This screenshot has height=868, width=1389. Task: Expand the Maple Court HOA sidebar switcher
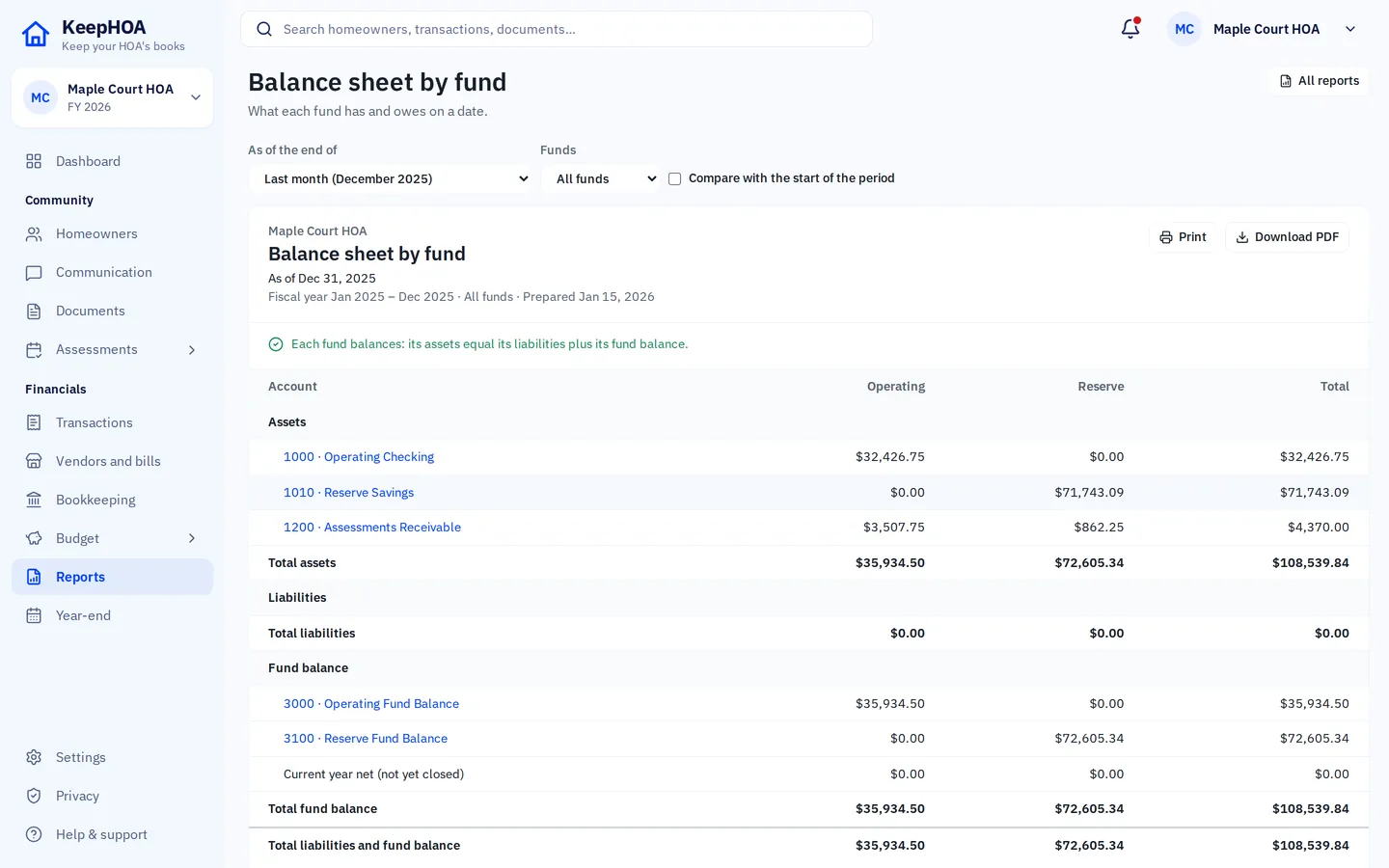pyautogui.click(x=112, y=97)
